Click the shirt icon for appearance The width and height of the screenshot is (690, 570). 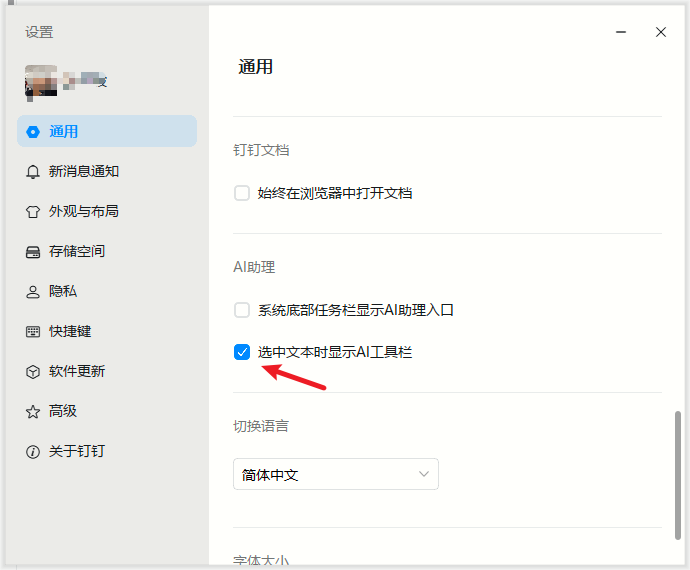pyautogui.click(x=33, y=211)
